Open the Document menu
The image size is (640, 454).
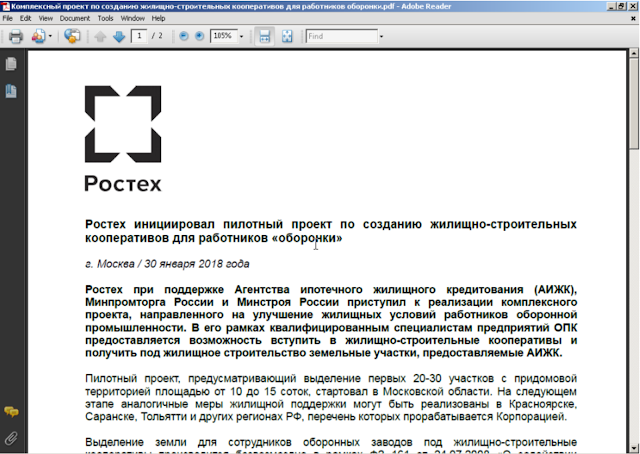pos(74,18)
